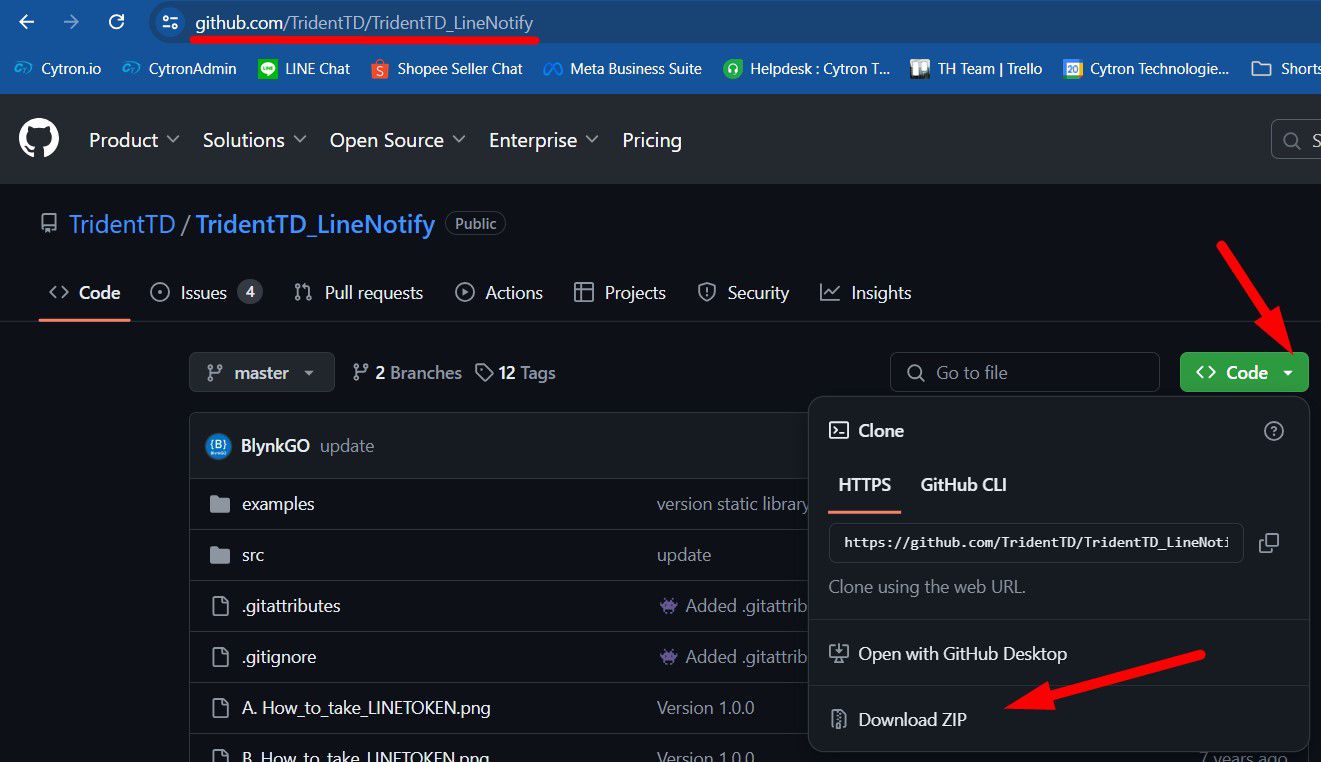Click the Public repository badge
This screenshot has width=1321, height=762.
coord(475,223)
